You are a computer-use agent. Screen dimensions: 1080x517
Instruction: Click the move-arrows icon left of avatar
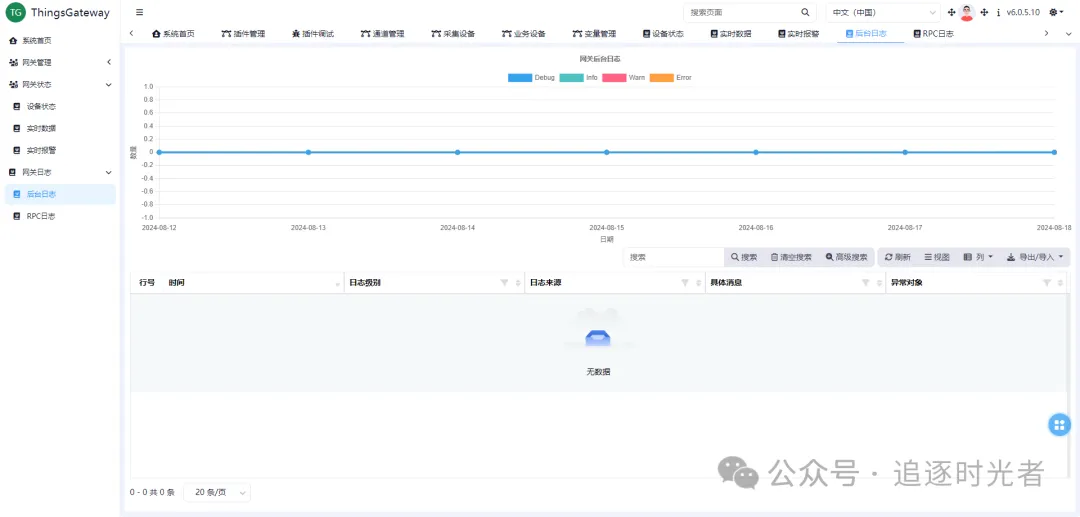point(952,12)
